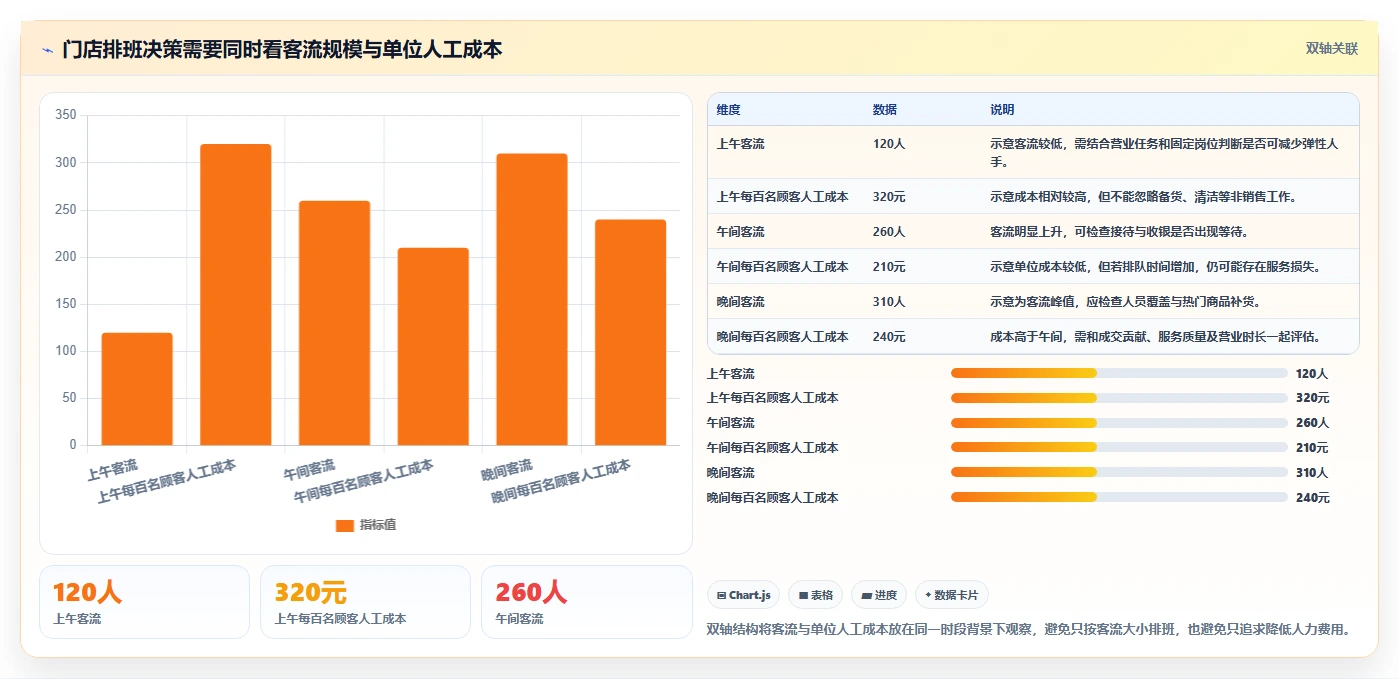Click the progress bar for 午间每百名顾客人工成本

1119,447
